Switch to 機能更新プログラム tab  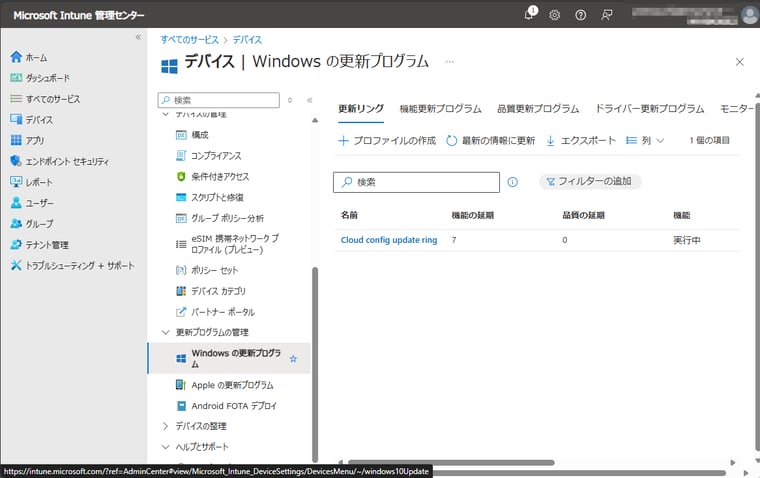tap(440, 108)
